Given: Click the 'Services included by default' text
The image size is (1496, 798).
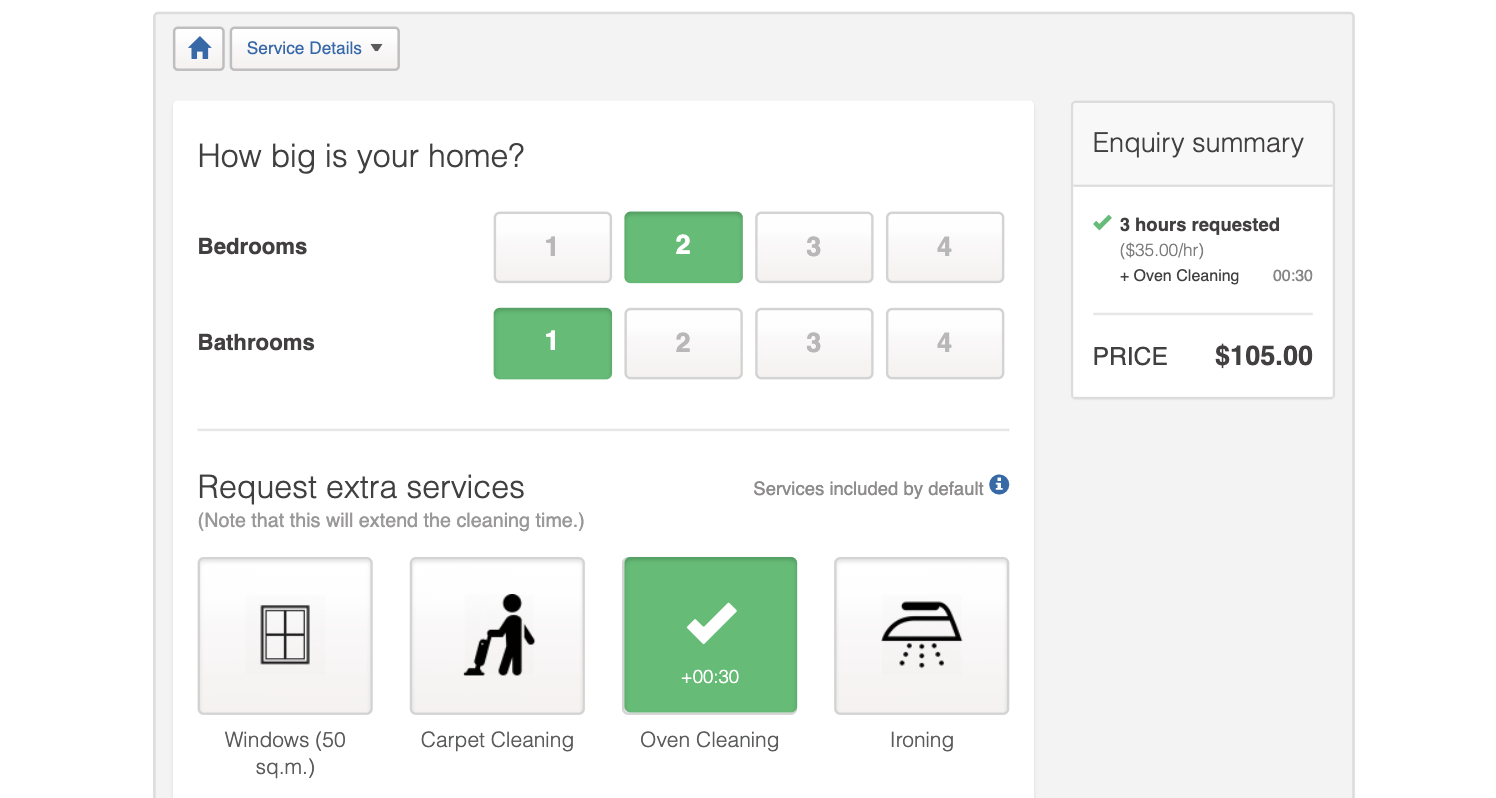Looking at the screenshot, I should (868, 489).
